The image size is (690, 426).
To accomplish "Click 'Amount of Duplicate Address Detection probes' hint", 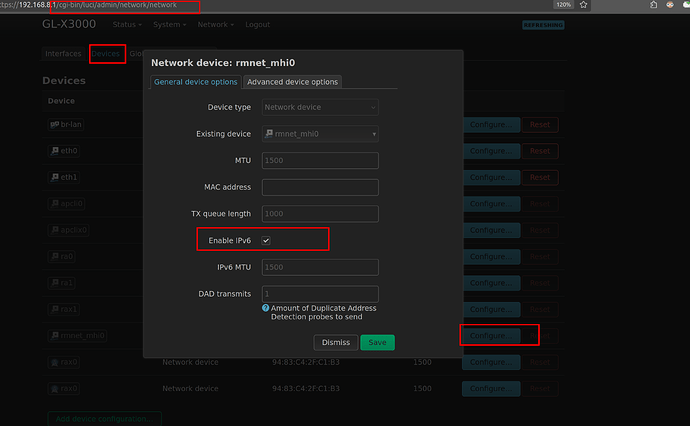I will [x=323, y=312].
